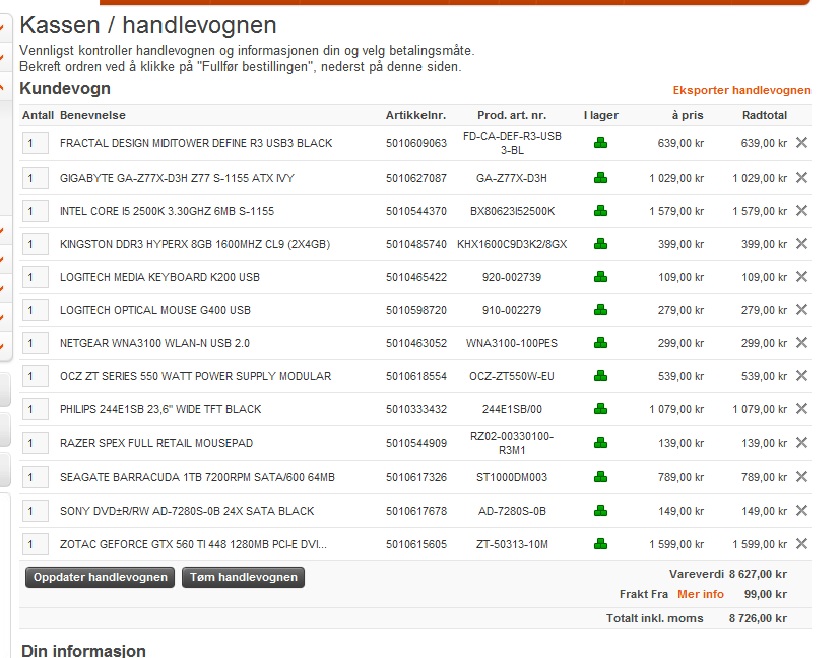Screen dimensions: 840x658
Task: Click shipping cost '99,00 kr'
Action: click(x=765, y=594)
